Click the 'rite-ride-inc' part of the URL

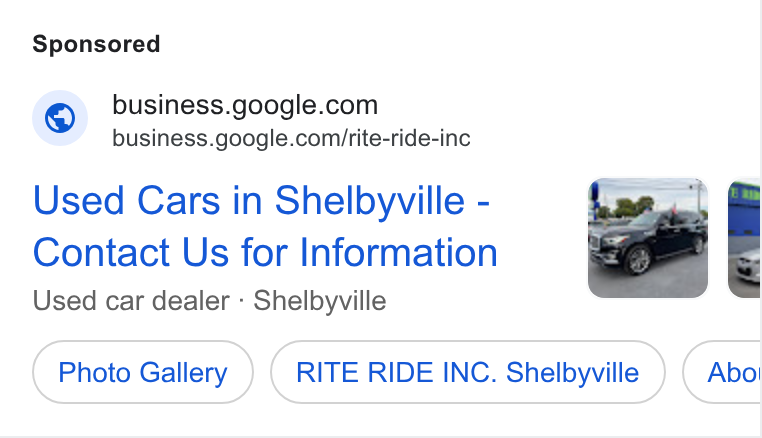[409, 138]
